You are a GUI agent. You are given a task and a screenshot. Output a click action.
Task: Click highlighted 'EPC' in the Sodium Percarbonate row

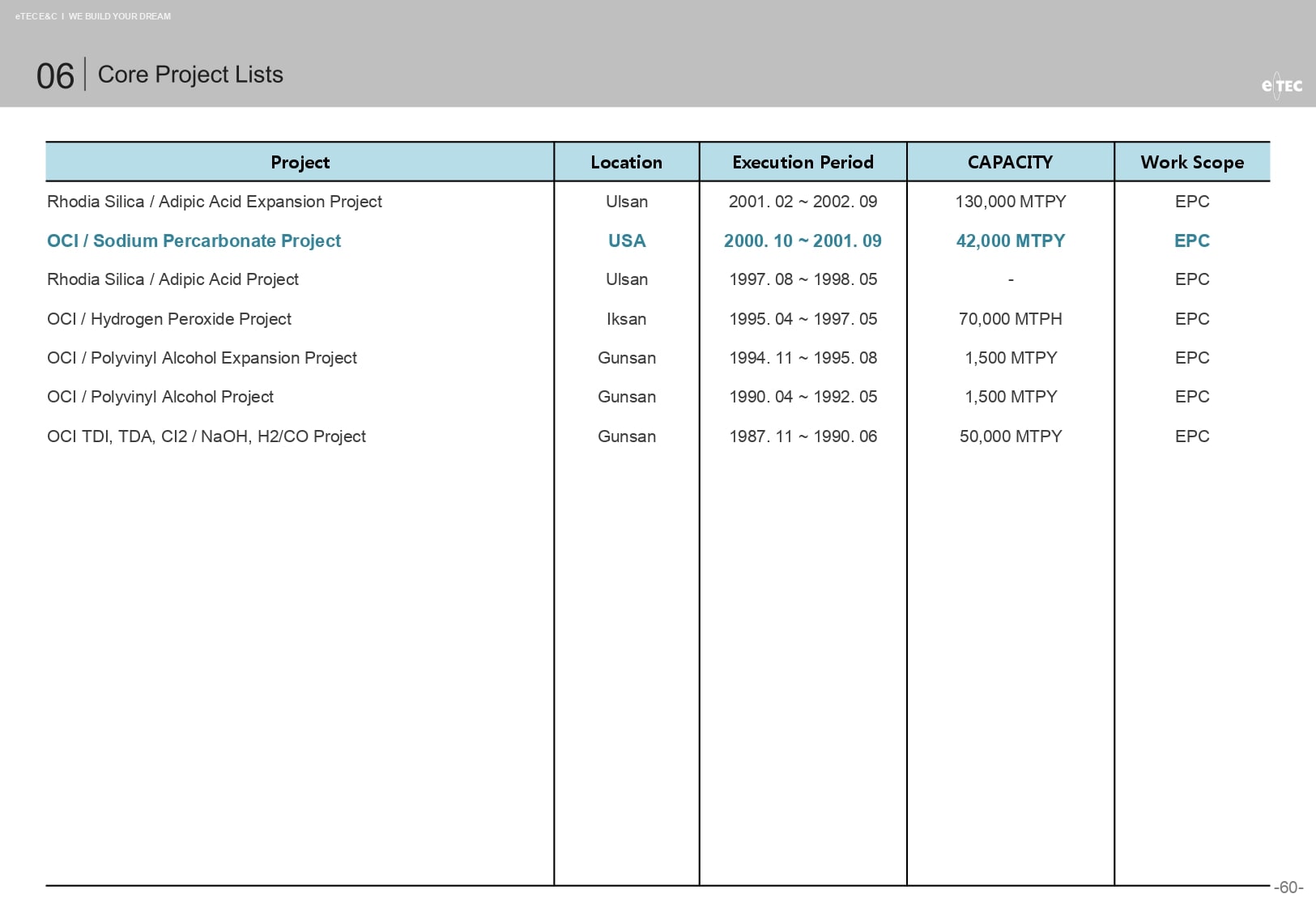(1192, 241)
